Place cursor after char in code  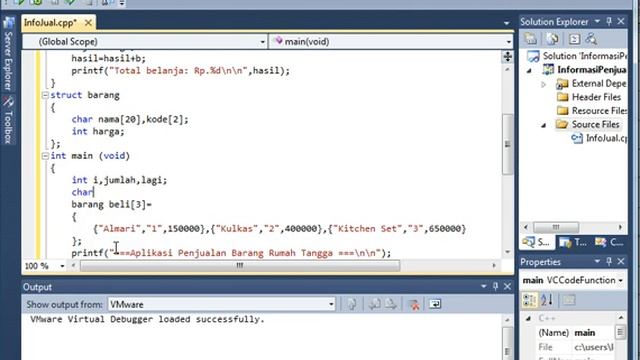point(93,192)
